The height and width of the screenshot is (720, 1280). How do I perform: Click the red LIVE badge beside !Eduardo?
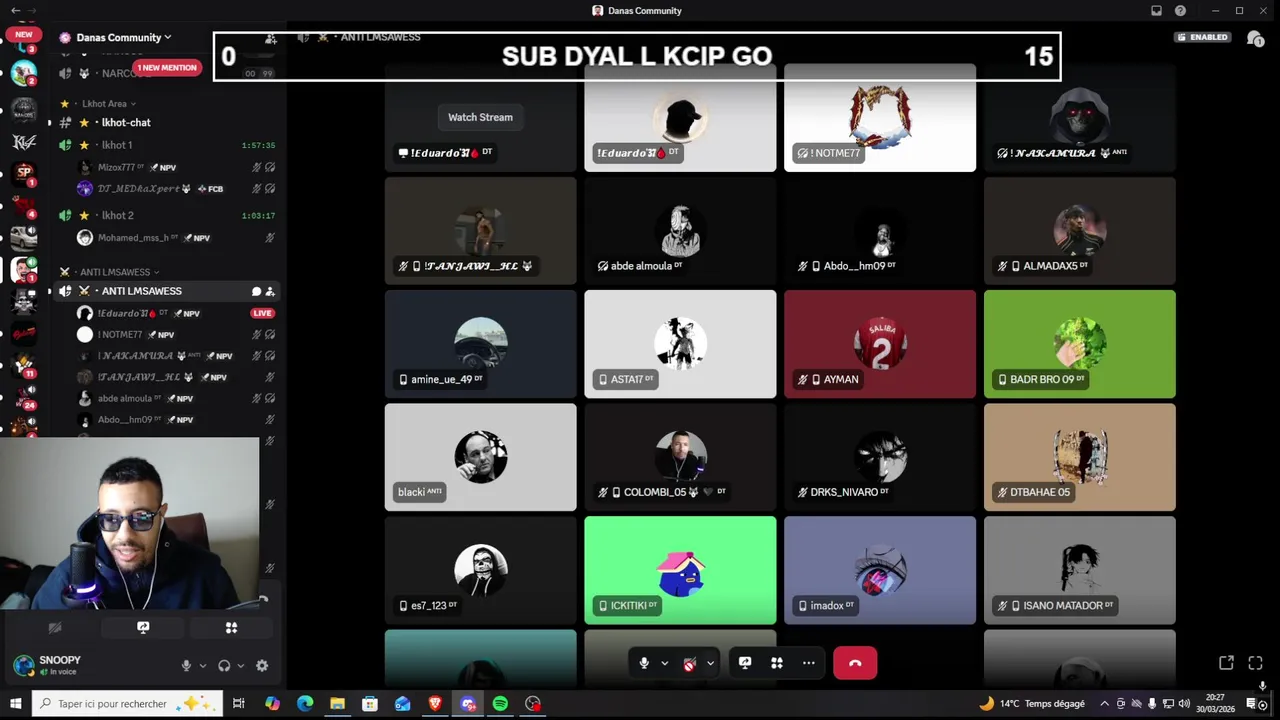click(x=262, y=313)
